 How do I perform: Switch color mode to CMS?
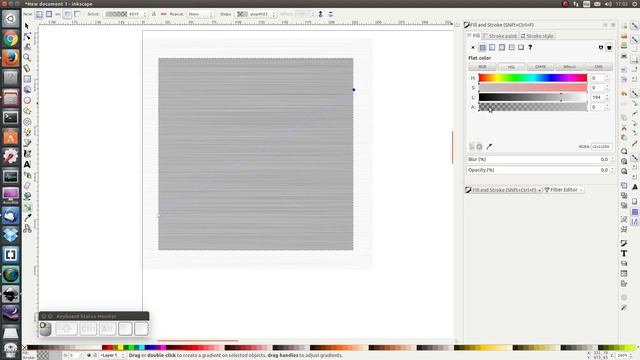click(x=598, y=67)
